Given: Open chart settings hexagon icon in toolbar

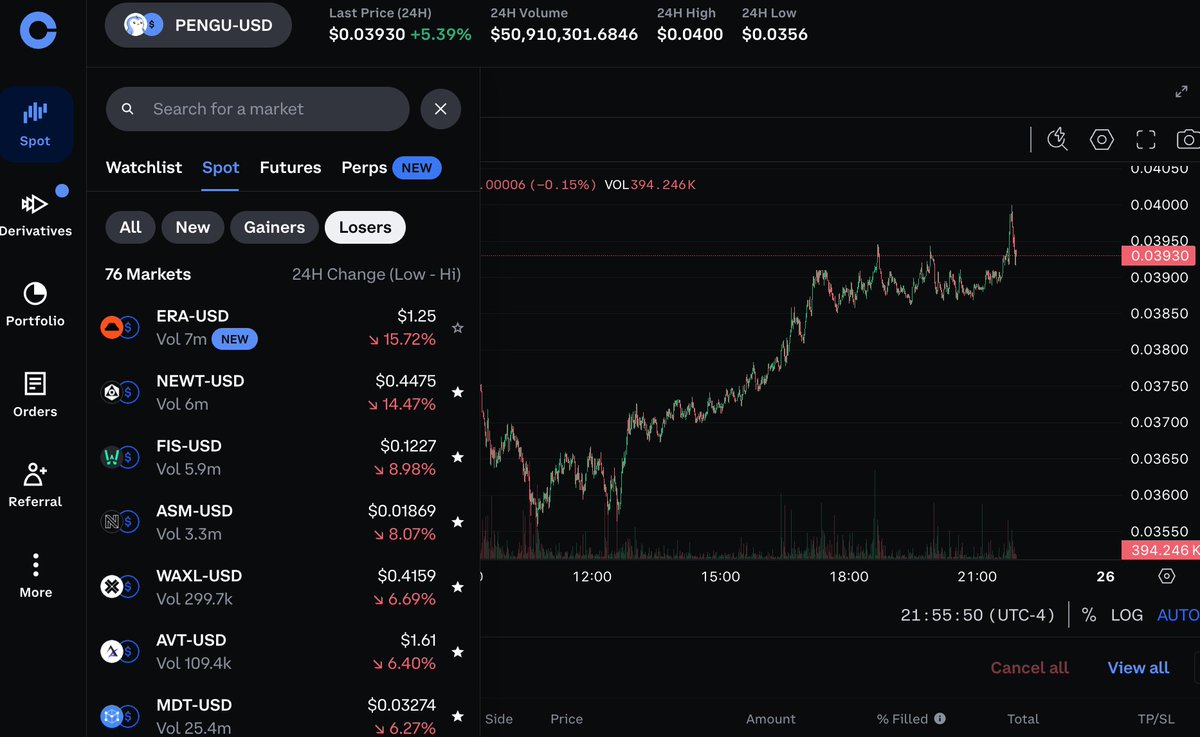Looking at the screenshot, I should (x=1101, y=139).
